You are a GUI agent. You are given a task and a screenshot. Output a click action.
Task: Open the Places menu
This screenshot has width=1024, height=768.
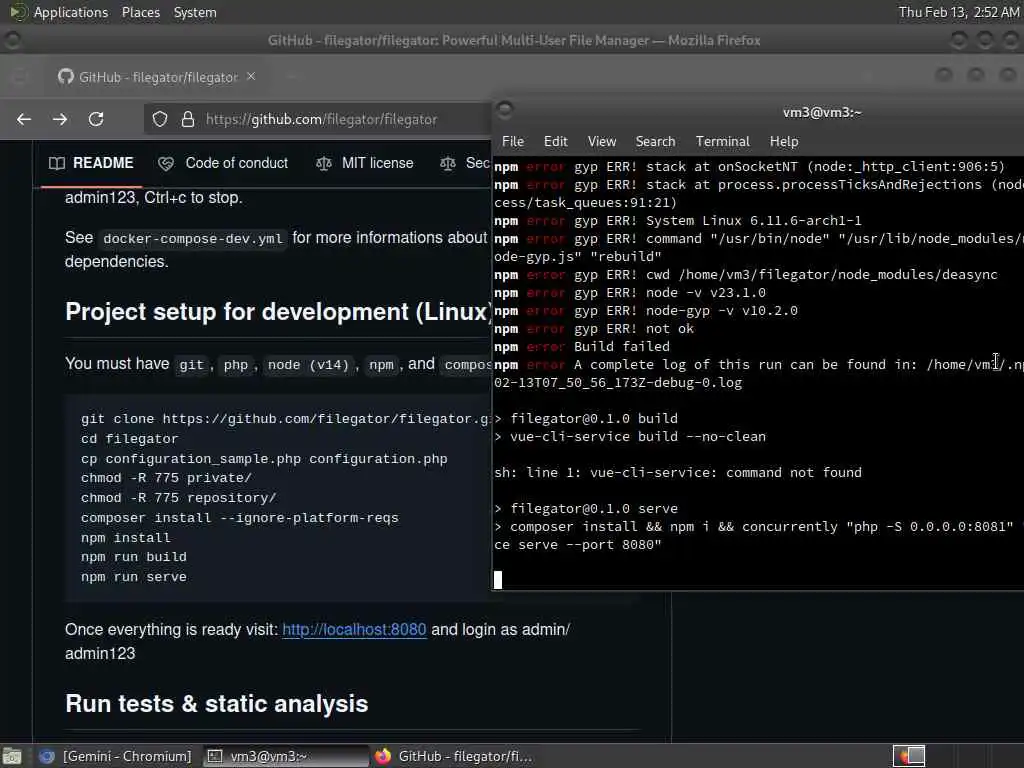click(x=140, y=12)
